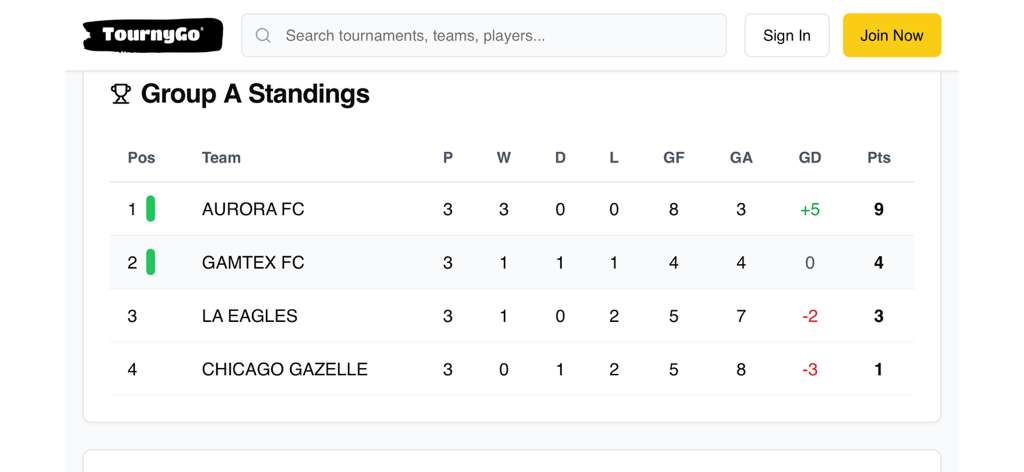Click the Group A Standings heading

pos(255,94)
